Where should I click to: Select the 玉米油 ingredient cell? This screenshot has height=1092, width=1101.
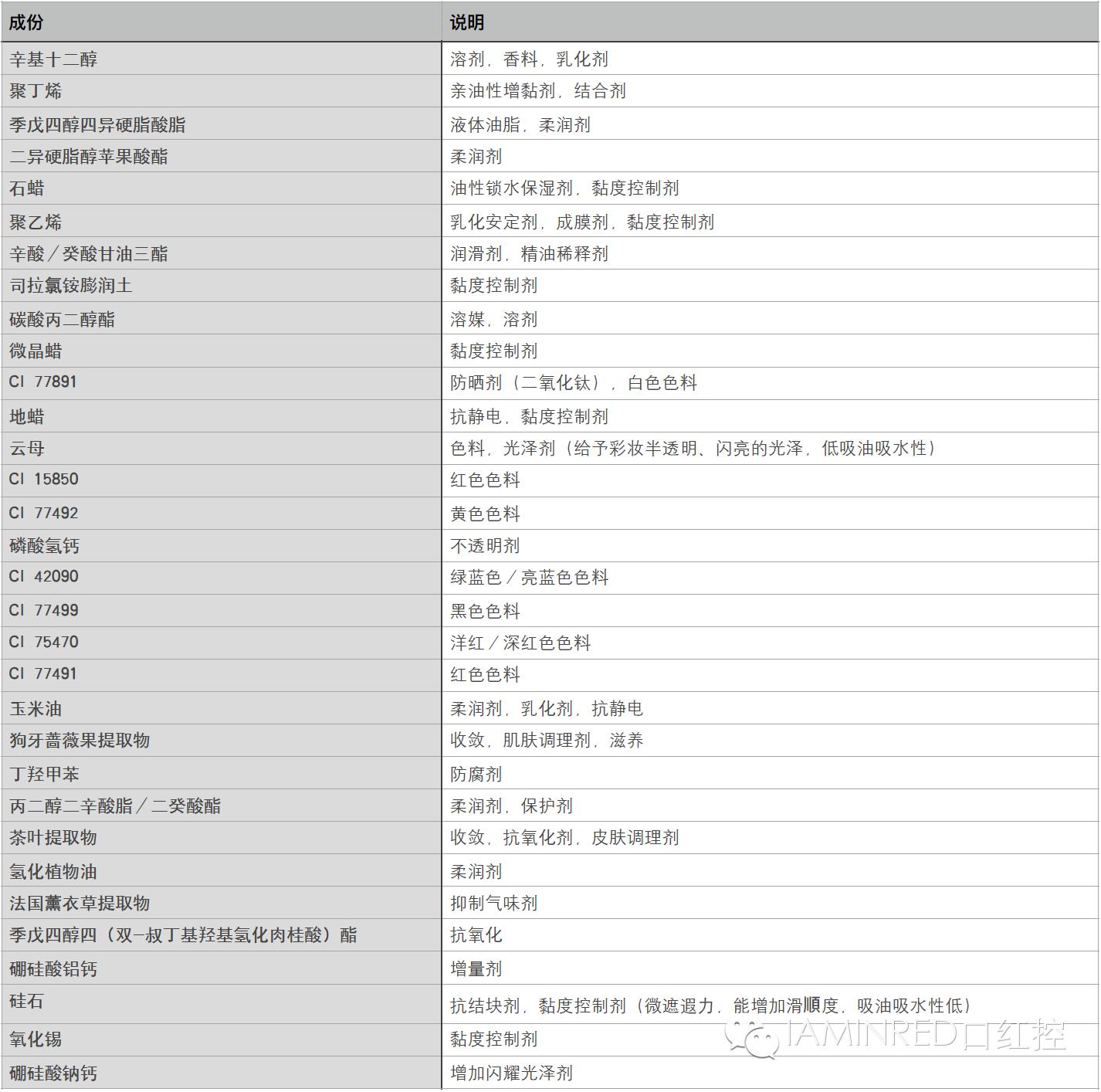point(36,708)
